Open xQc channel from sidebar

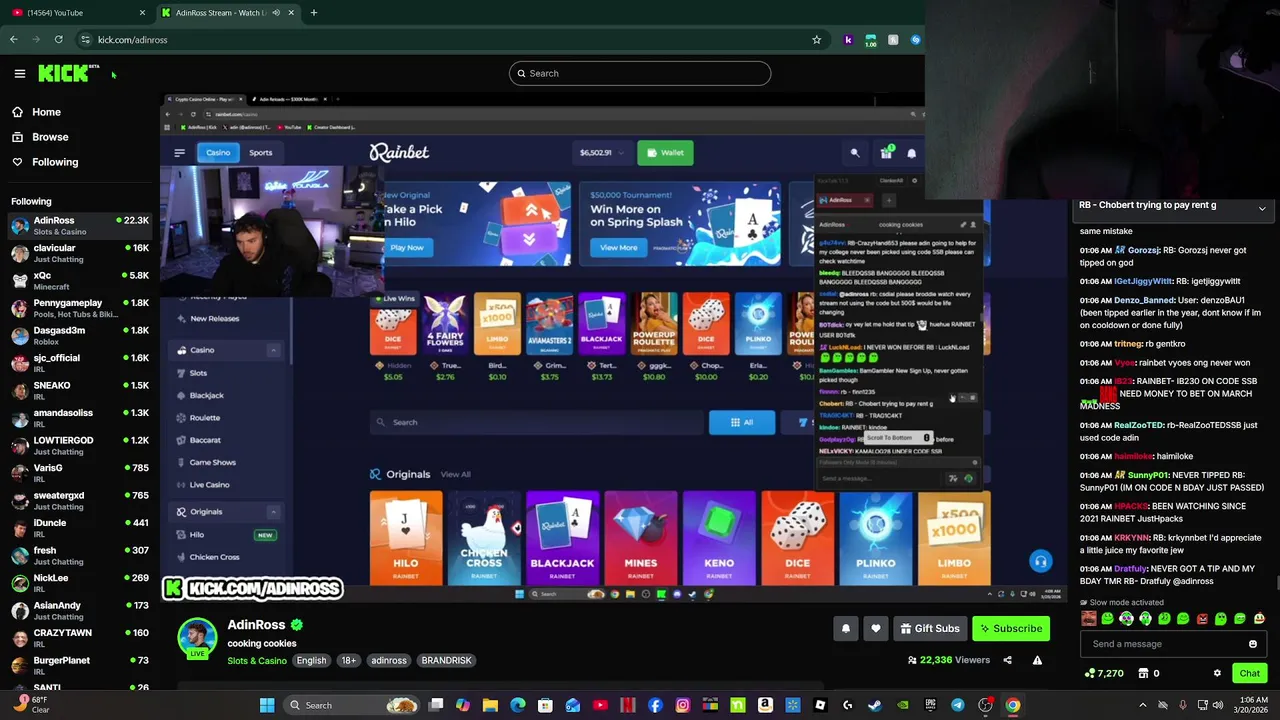point(80,281)
